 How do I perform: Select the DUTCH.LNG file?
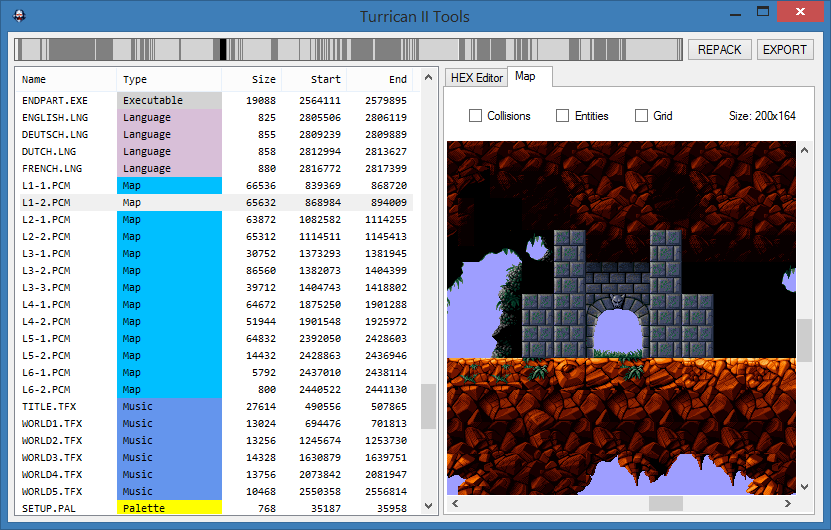coord(214,151)
